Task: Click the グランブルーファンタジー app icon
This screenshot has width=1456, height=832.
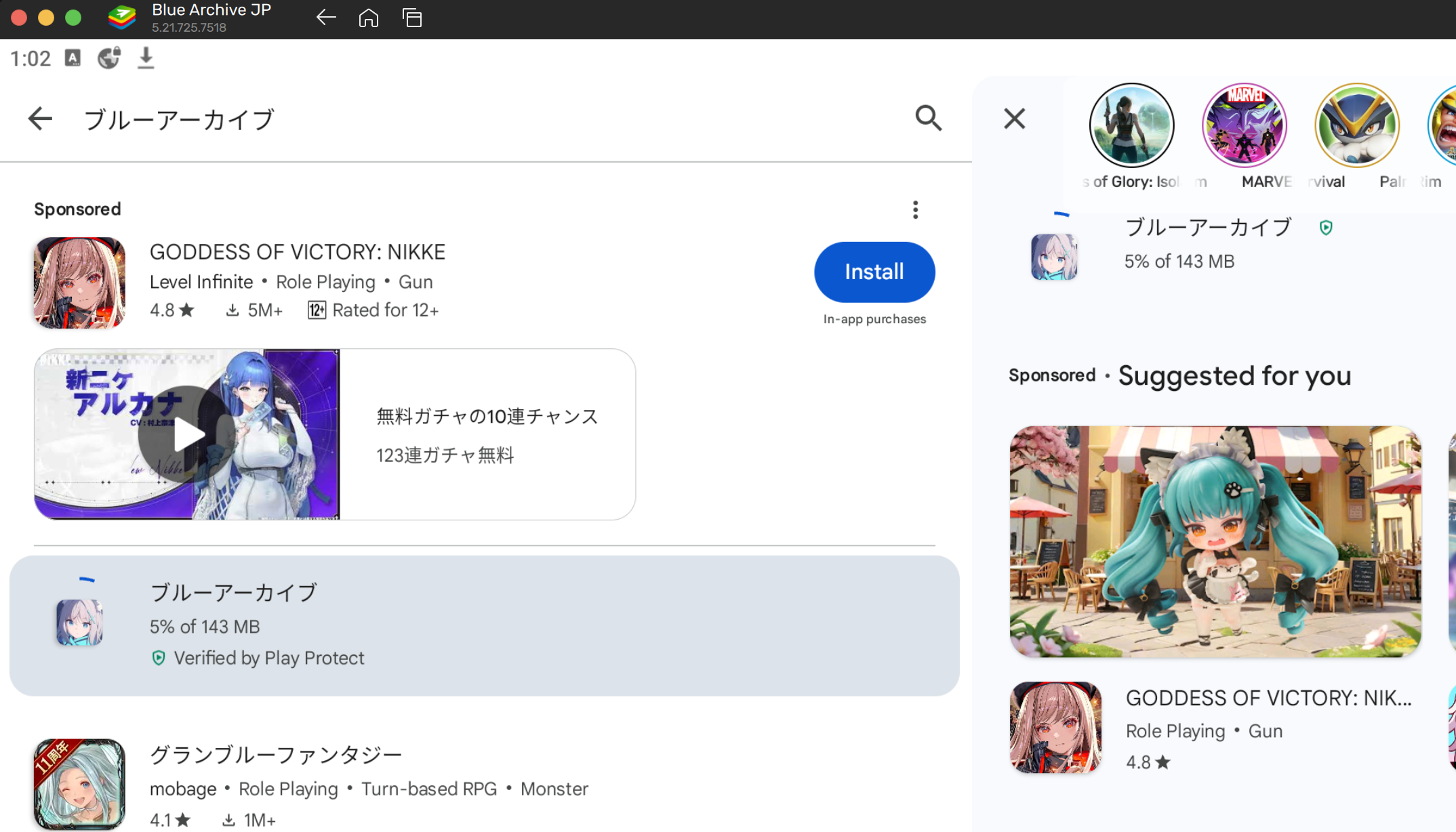Action: click(79, 784)
